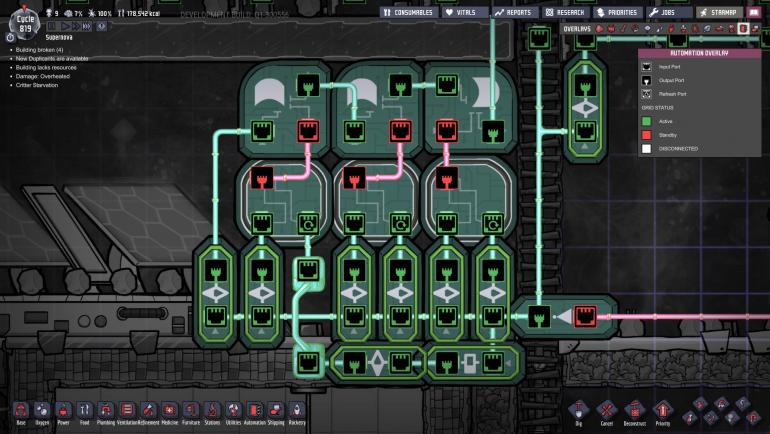This screenshot has width=770, height=434.
Task: Open the Rocketry build category
Action: coord(297,411)
